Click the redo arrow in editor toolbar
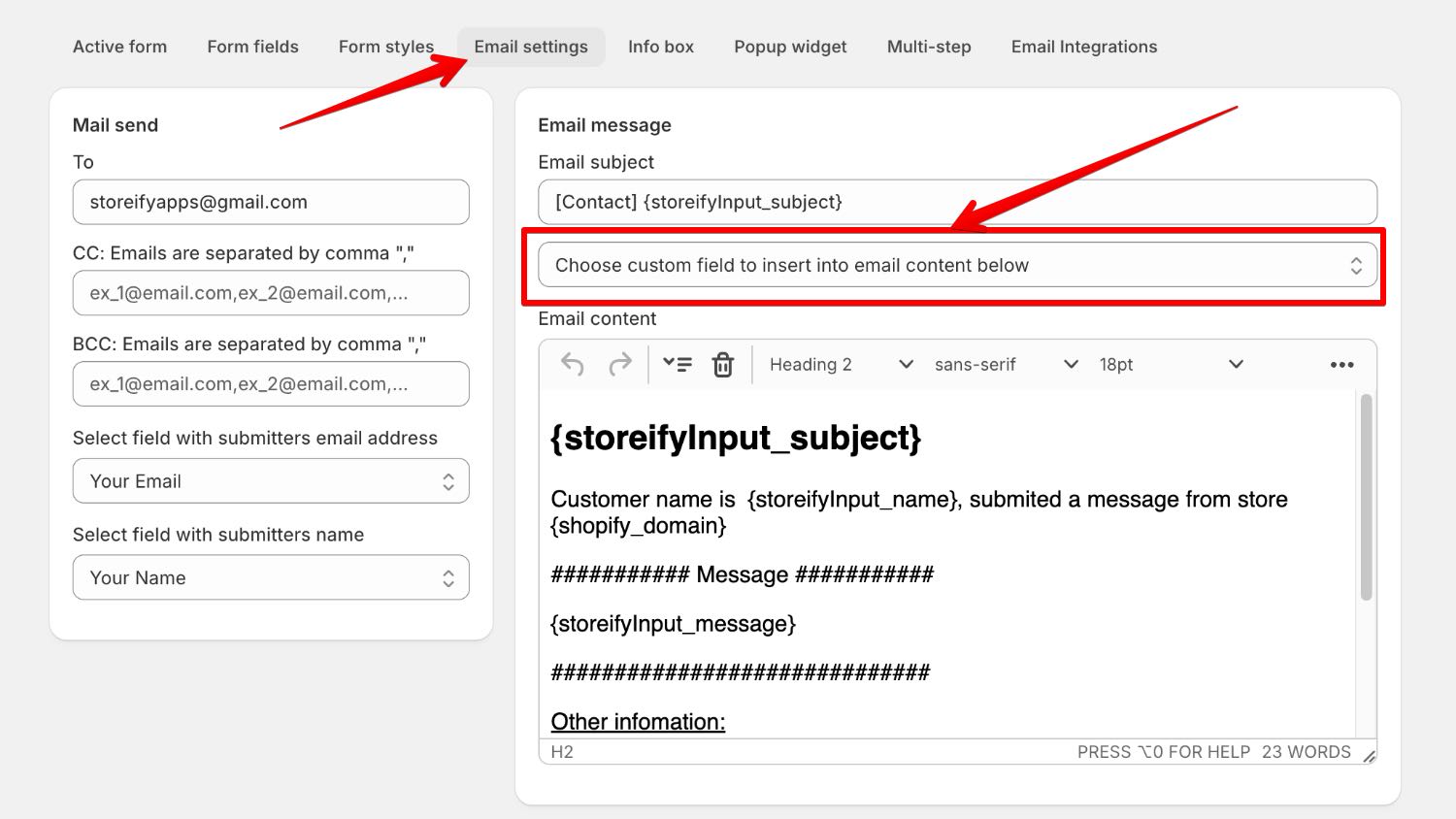Screen dimensions: 1456x819 pyautogui.click(x=619, y=365)
